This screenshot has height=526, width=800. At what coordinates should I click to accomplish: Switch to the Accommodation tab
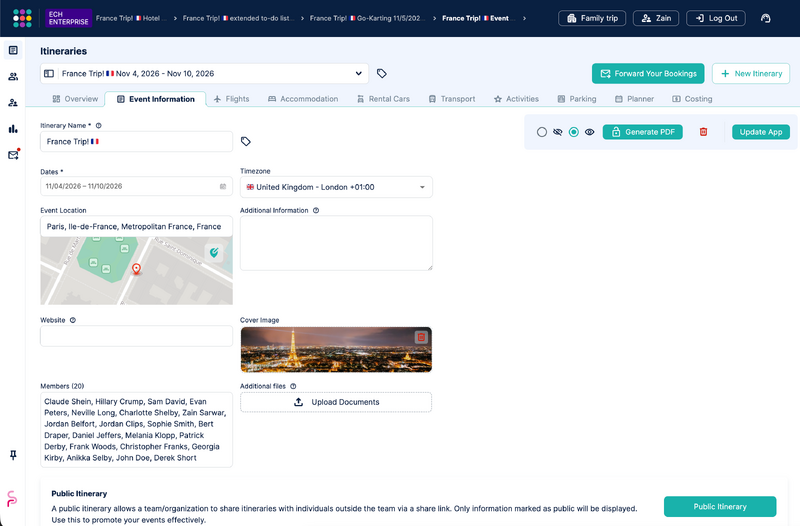click(303, 99)
